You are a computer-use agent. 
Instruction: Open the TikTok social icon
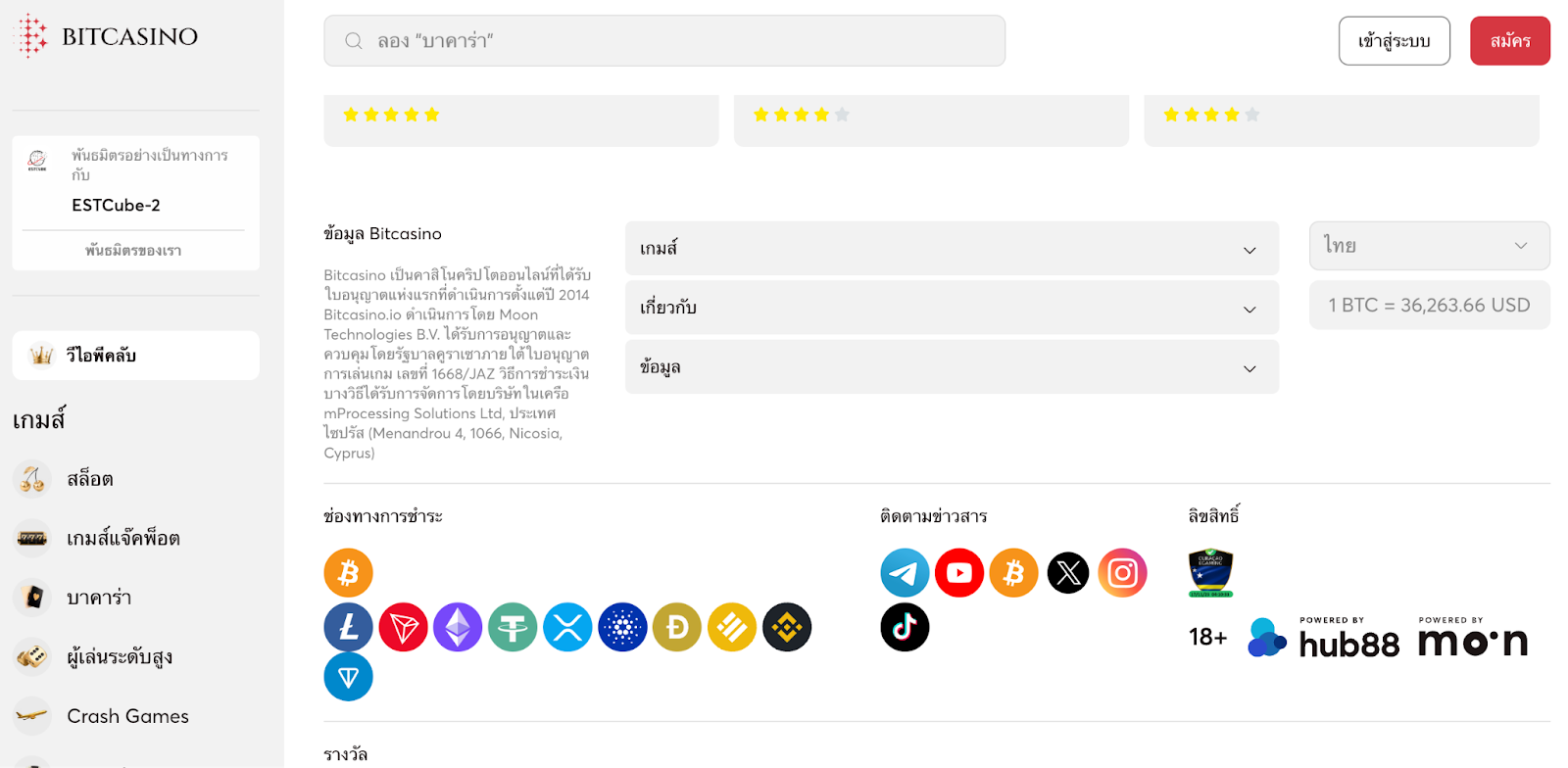click(x=905, y=627)
